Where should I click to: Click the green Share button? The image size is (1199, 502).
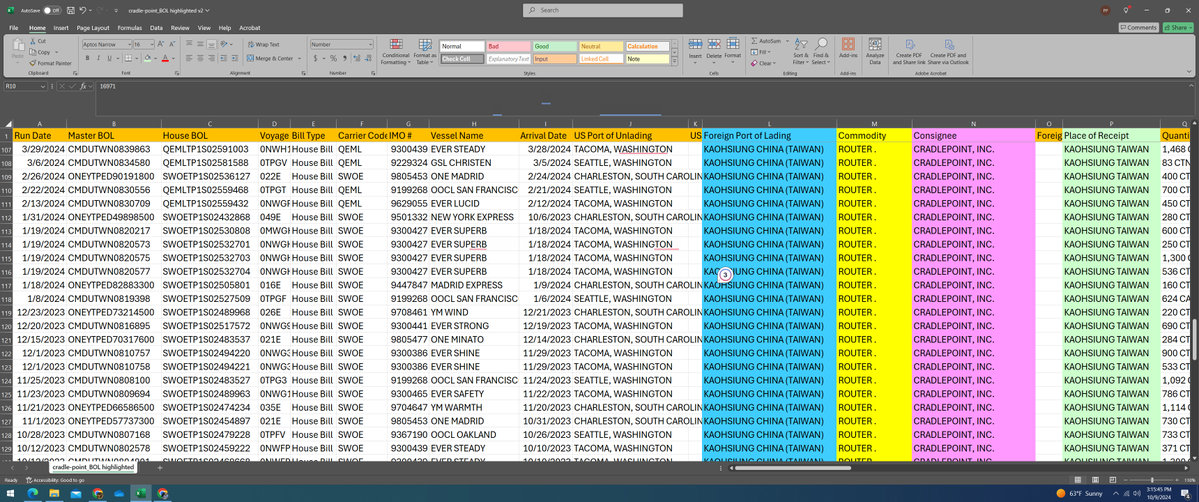(1178, 28)
